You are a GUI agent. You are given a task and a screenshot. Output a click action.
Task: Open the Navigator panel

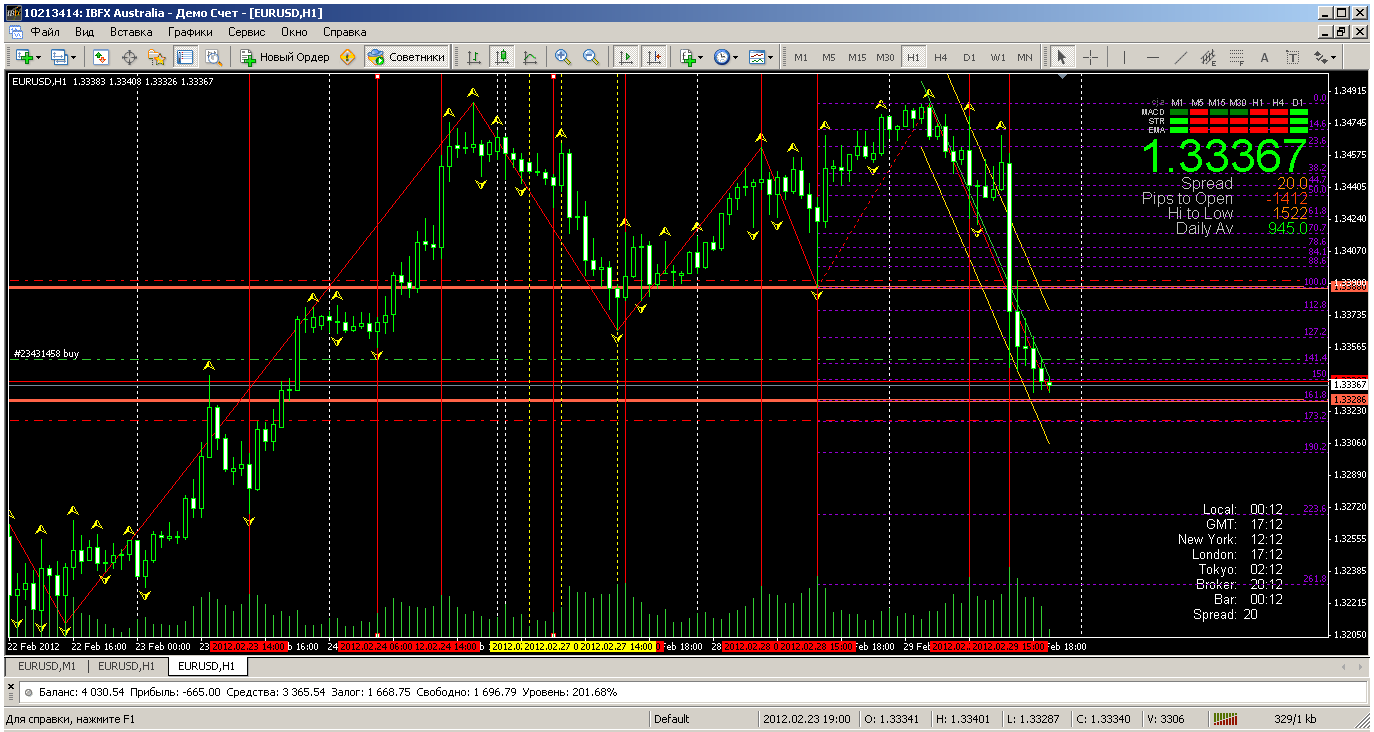pyautogui.click(x=157, y=57)
